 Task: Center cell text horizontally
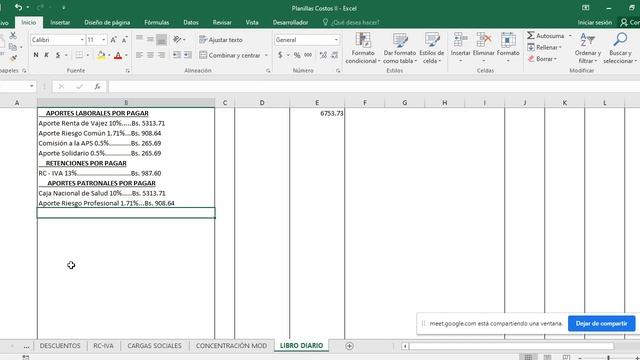coord(151,55)
